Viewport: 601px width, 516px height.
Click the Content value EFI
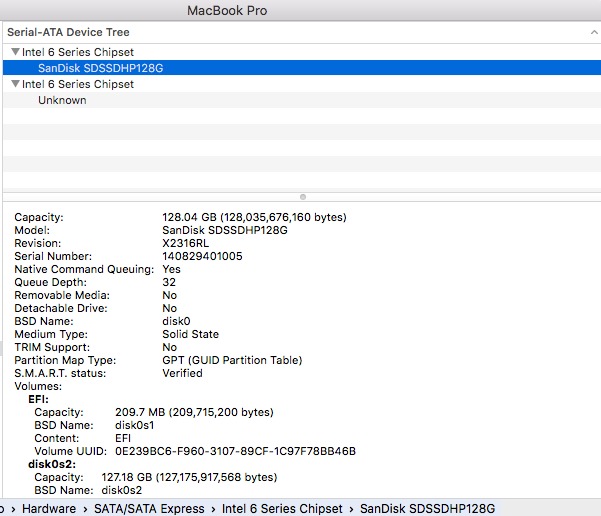click(x=123, y=438)
